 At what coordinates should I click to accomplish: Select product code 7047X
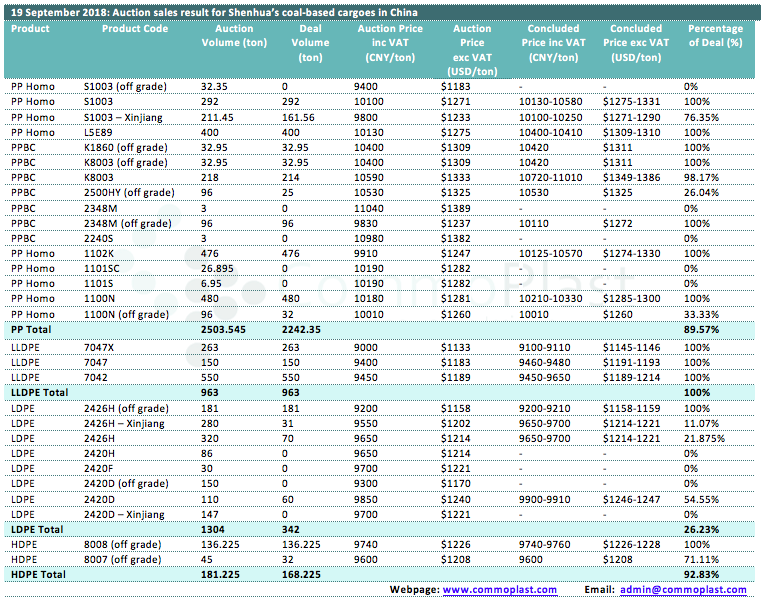[x=101, y=347]
